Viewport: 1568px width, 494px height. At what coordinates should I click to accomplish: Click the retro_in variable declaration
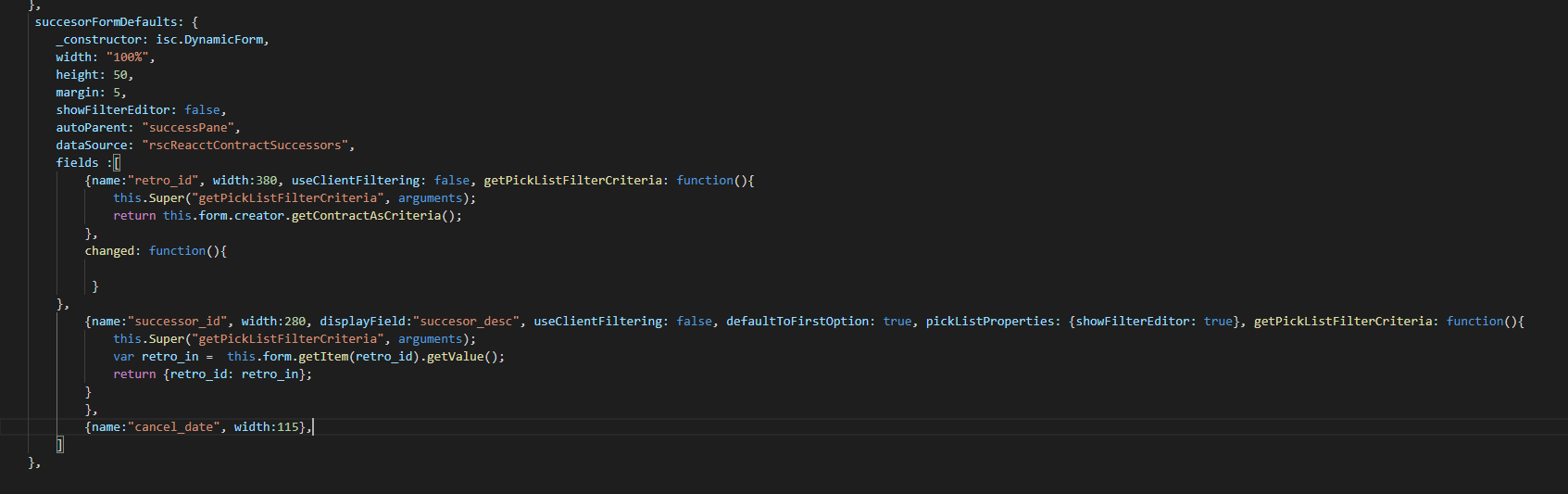pos(169,356)
